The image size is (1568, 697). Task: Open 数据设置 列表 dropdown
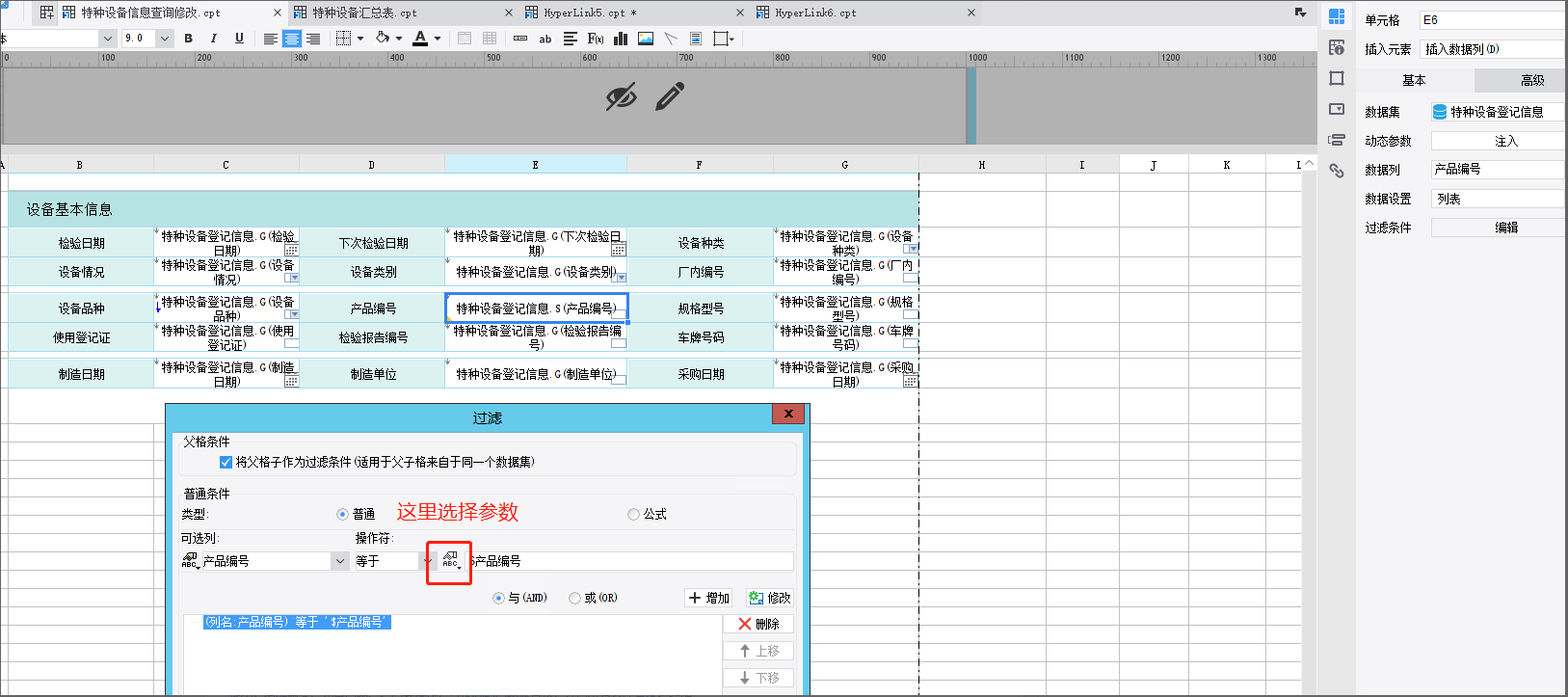(x=1499, y=199)
